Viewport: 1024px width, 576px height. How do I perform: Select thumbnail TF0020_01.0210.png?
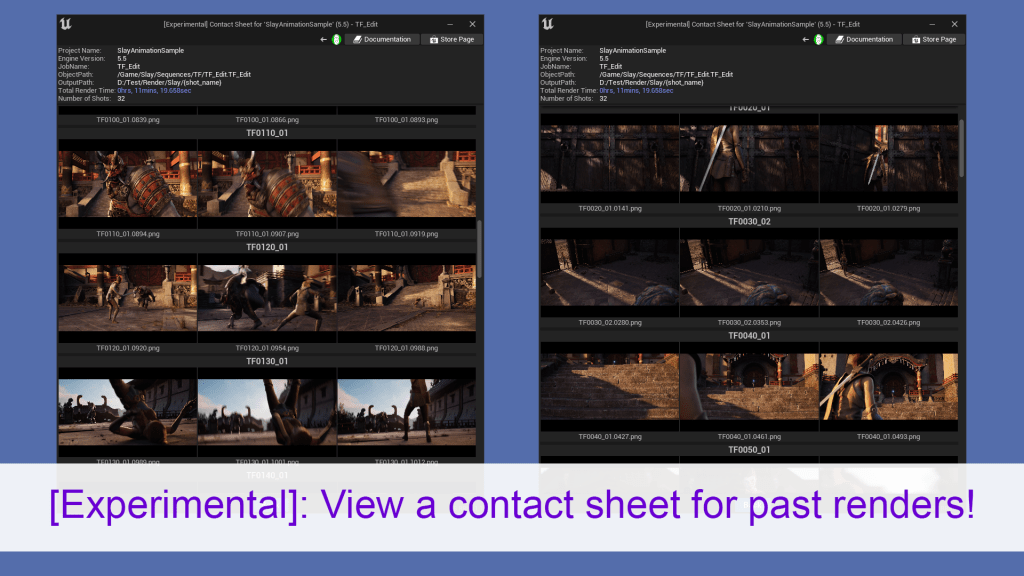(x=749, y=157)
